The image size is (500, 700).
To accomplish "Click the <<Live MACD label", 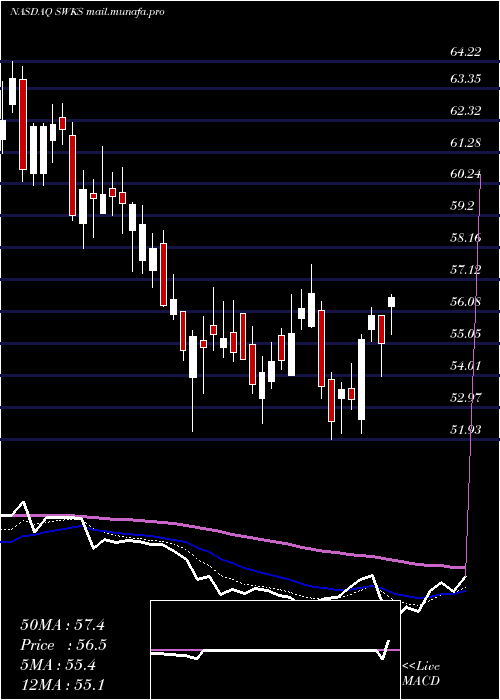I will [421, 673].
